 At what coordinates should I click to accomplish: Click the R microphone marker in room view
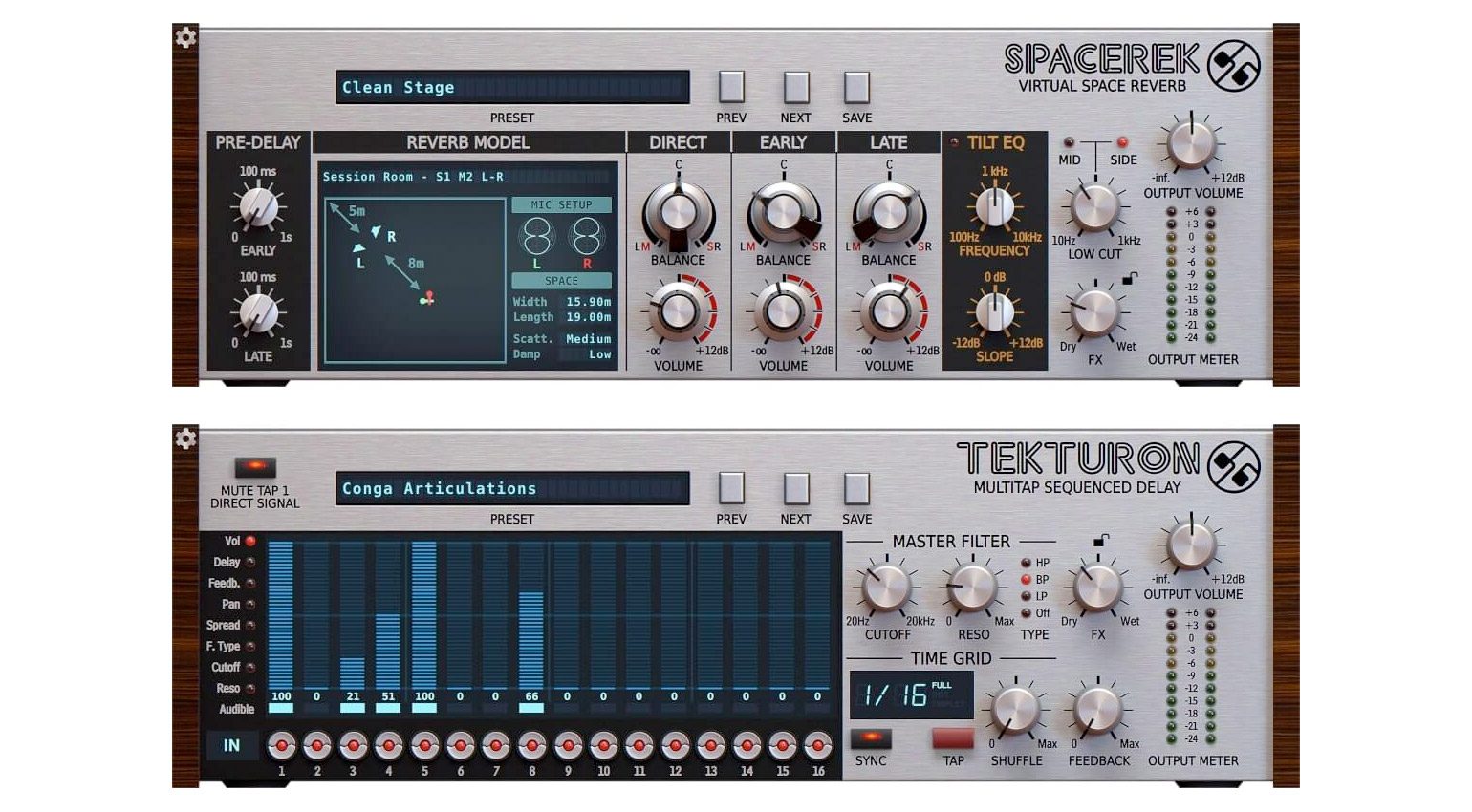coord(377,232)
